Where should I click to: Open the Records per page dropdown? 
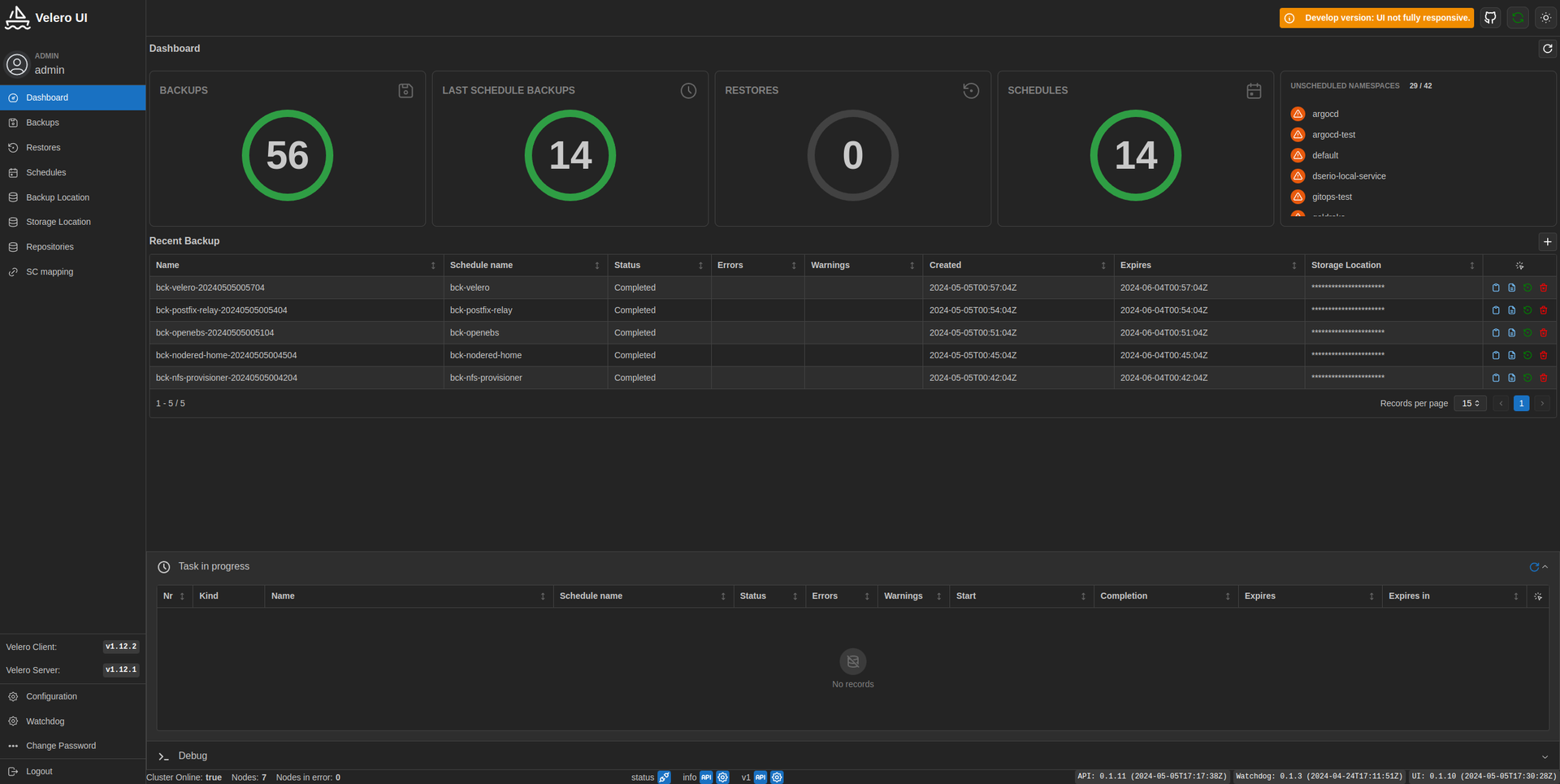click(1469, 403)
